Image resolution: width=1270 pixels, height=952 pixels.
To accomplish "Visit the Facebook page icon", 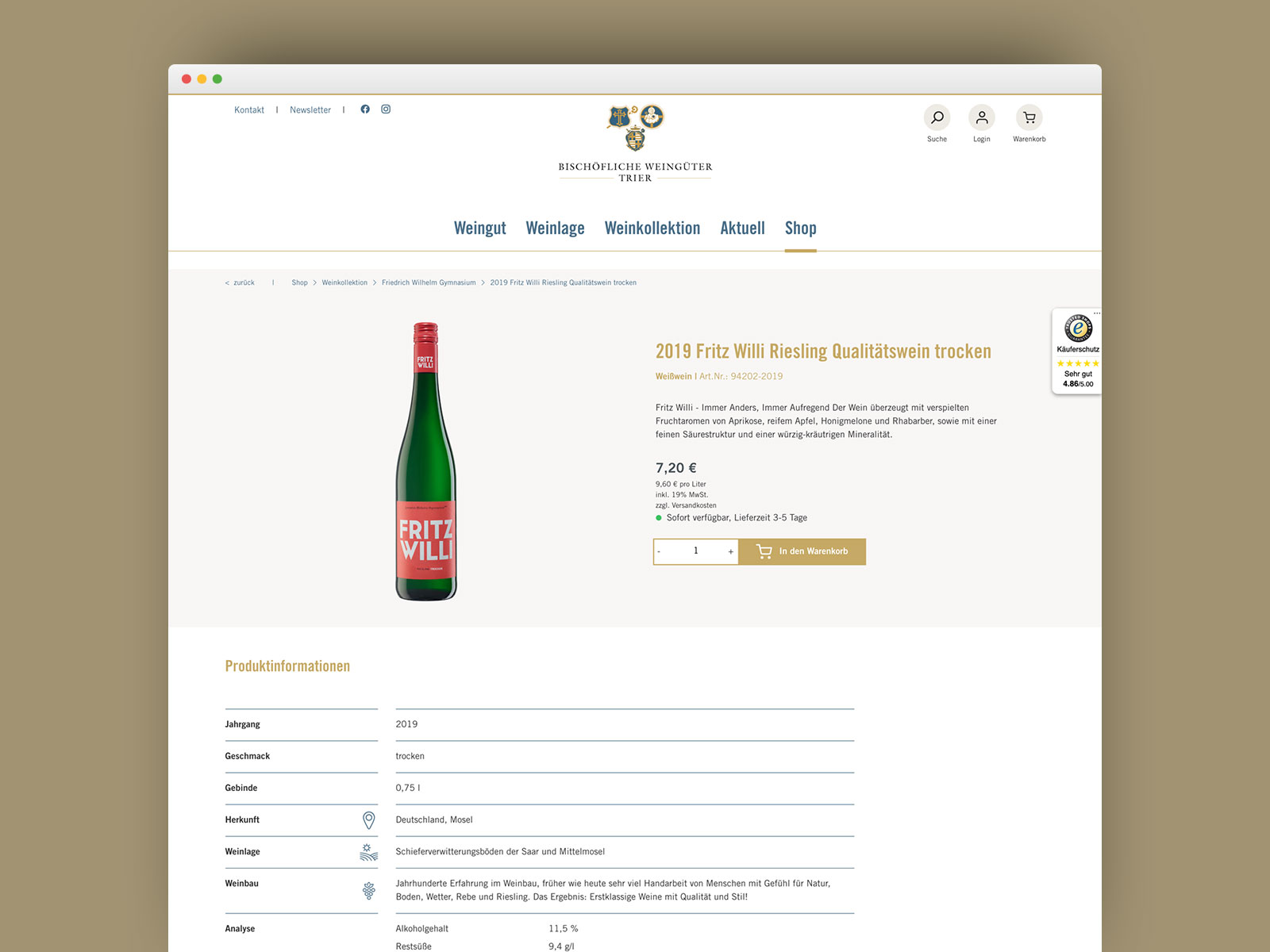I will click(365, 109).
